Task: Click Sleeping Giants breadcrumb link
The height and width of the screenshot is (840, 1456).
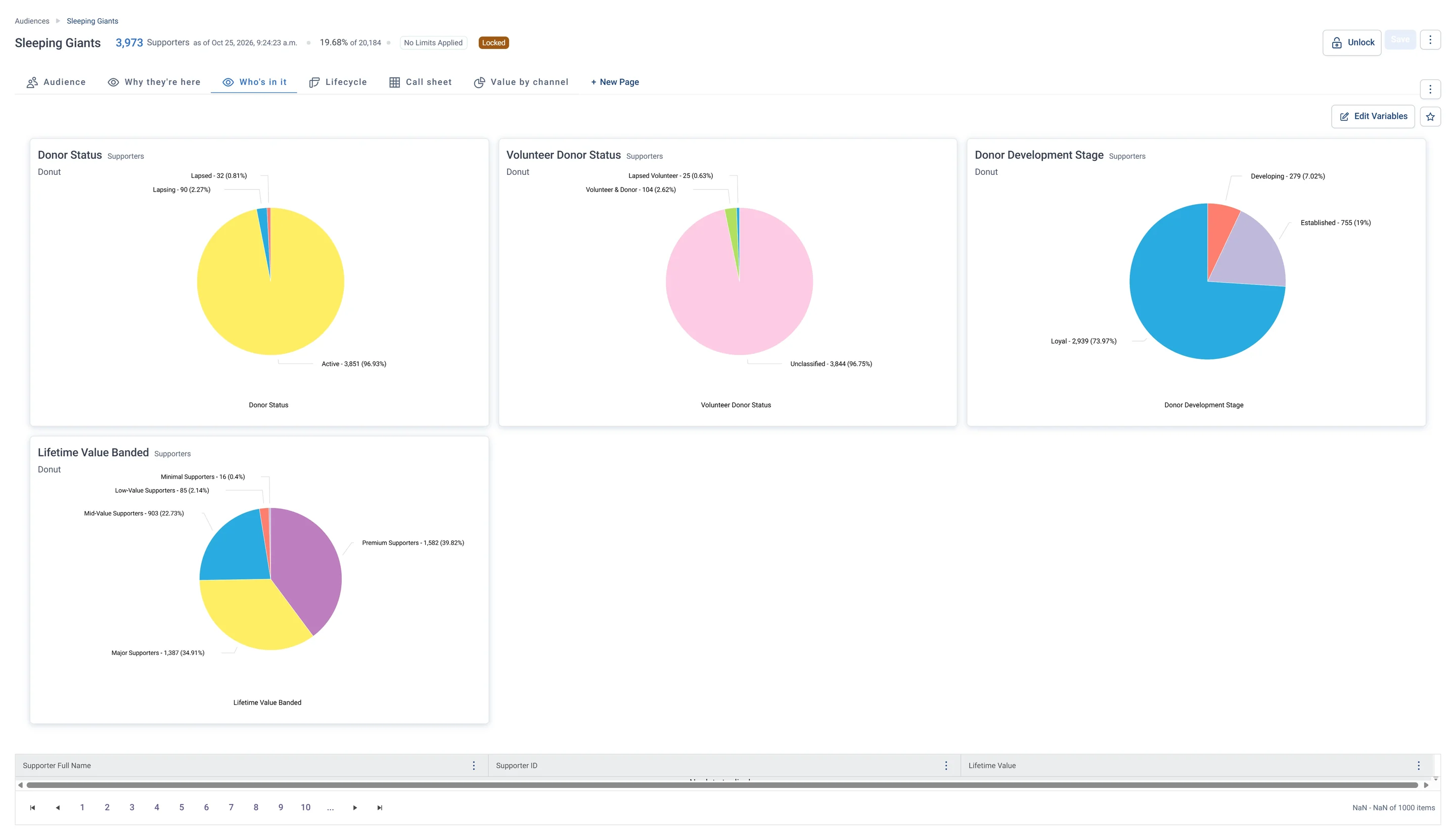Action: tap(93, 21)
